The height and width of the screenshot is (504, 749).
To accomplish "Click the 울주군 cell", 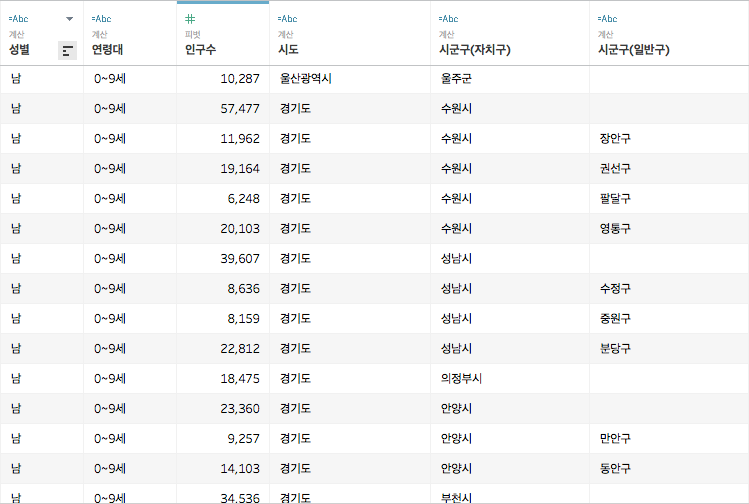I will (456, 78).
